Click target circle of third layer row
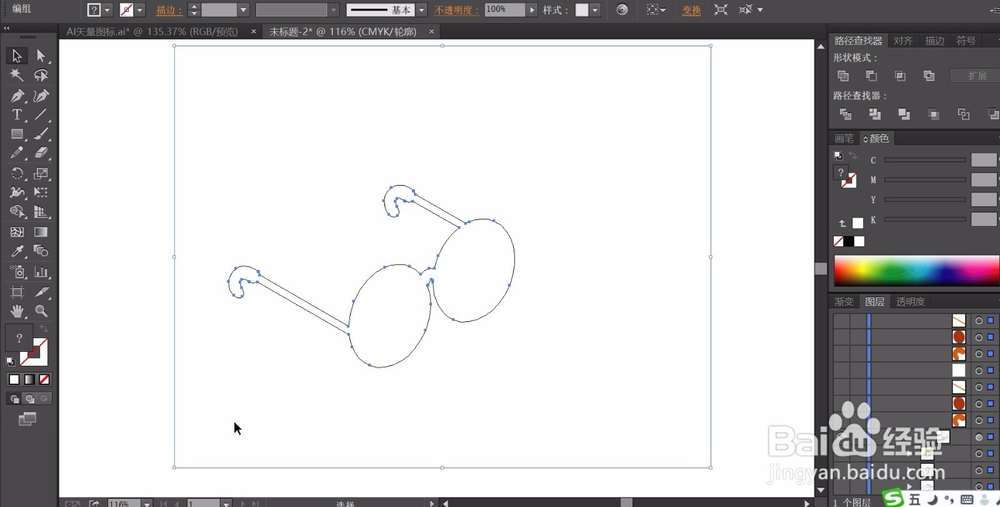1000x507 pixels. [x=979, y=354]
